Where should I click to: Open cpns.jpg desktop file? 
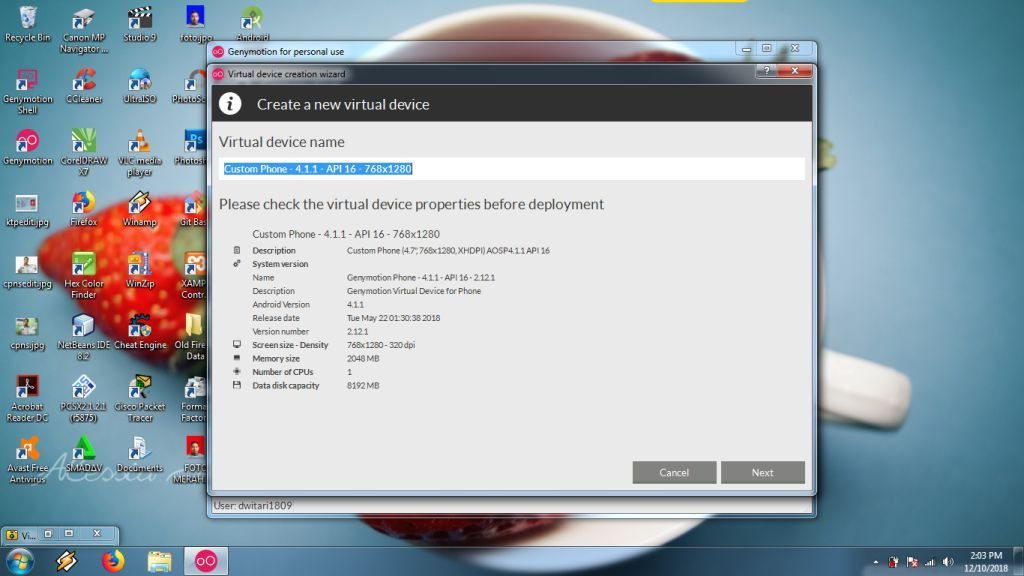click(x=27, y=332)
